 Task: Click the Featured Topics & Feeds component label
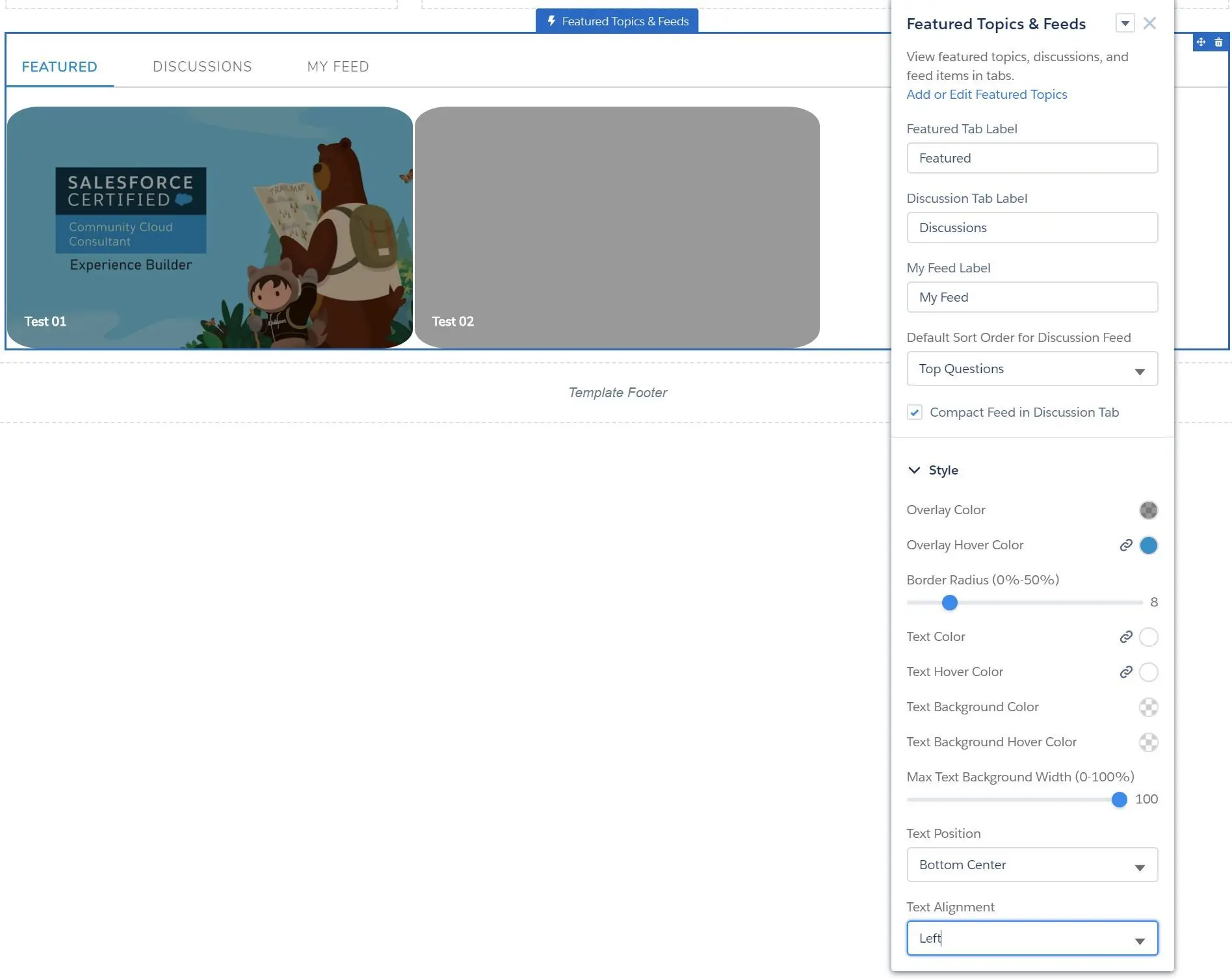click(x=617, y=21)
